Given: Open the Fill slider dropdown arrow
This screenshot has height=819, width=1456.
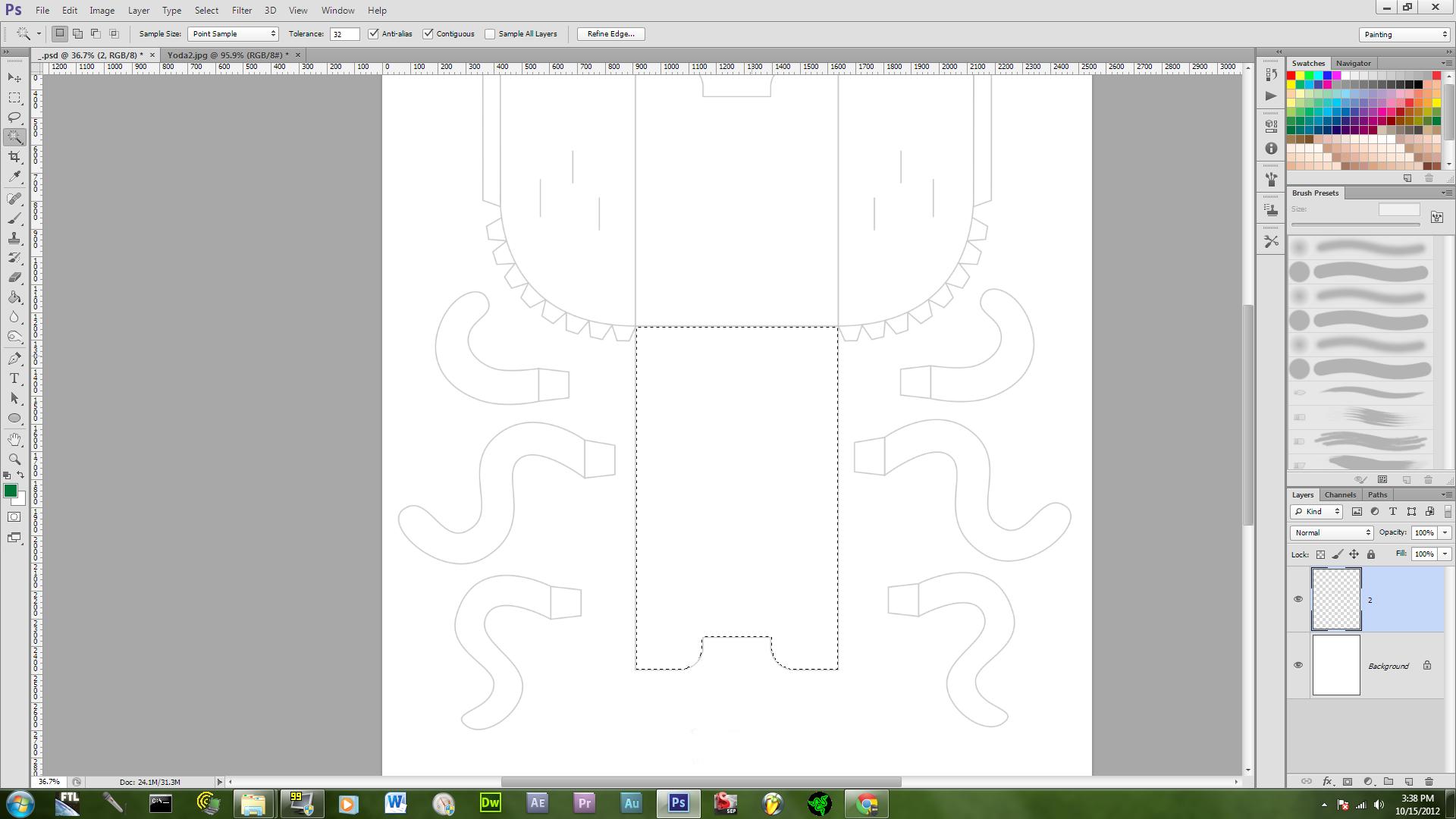Looking at the screenshot, I should pos(1445,554).
